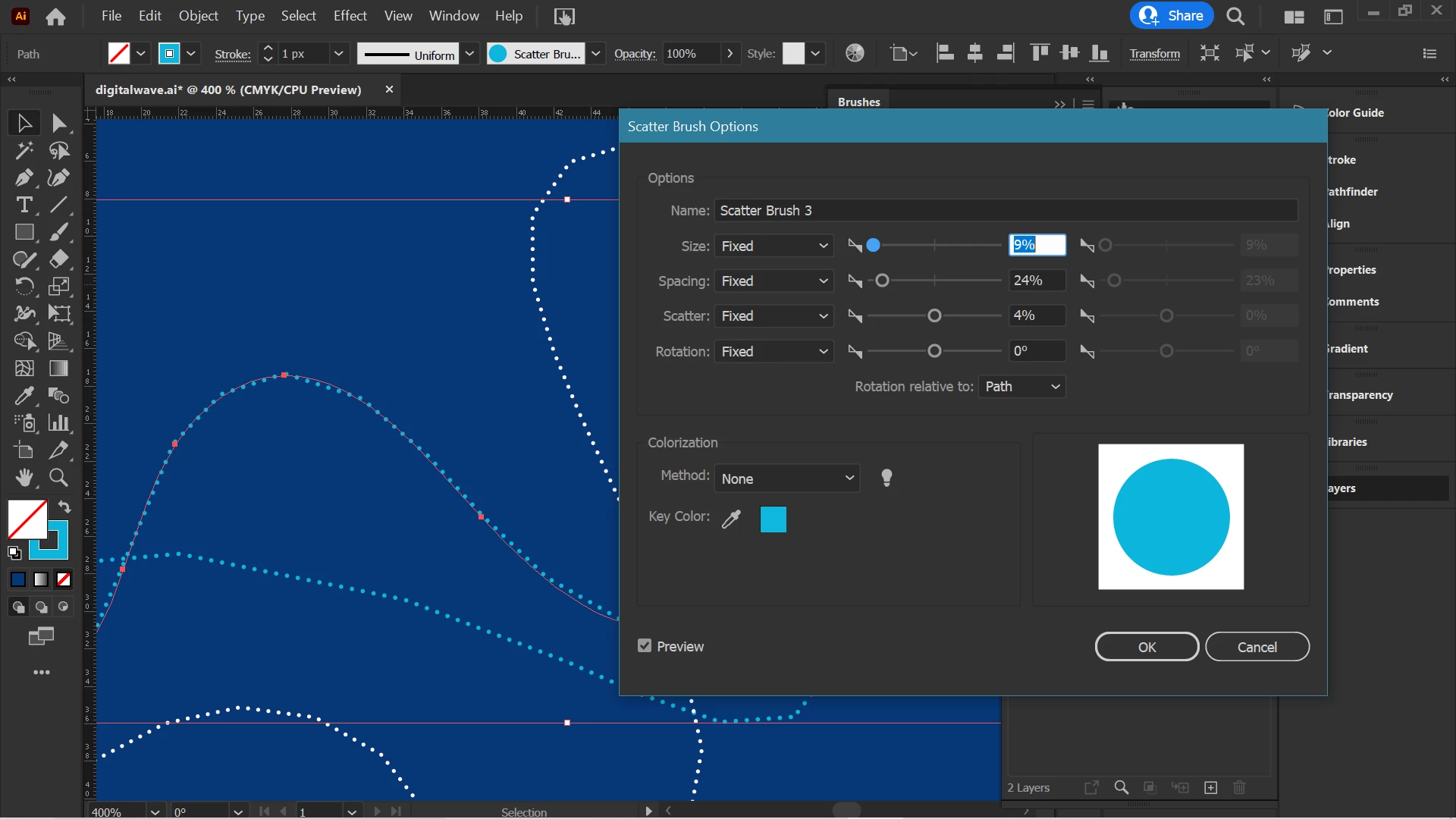
Task: Select the Type tool
Action: (24, 206)
